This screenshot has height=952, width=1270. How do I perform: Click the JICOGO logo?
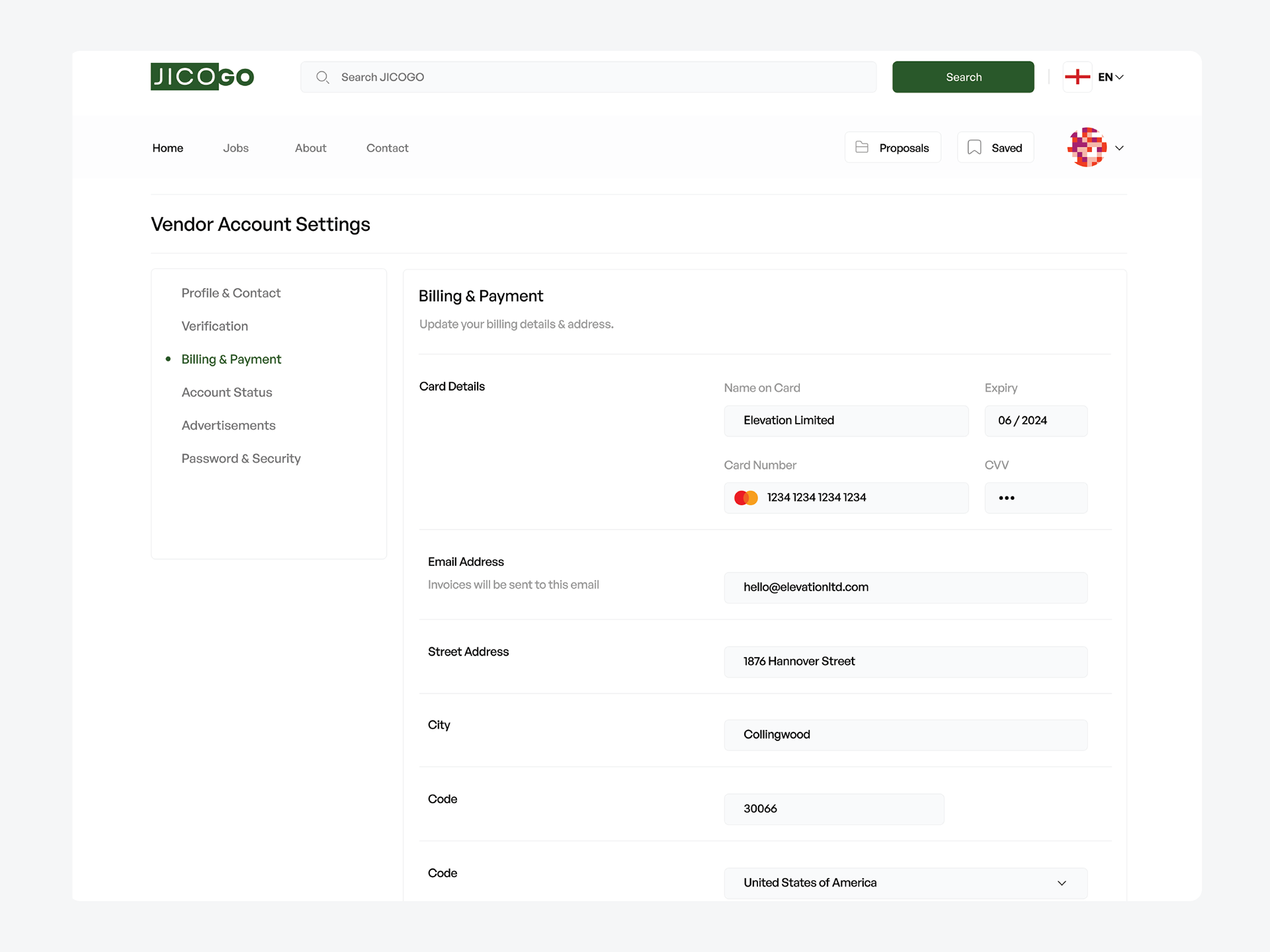202,77
